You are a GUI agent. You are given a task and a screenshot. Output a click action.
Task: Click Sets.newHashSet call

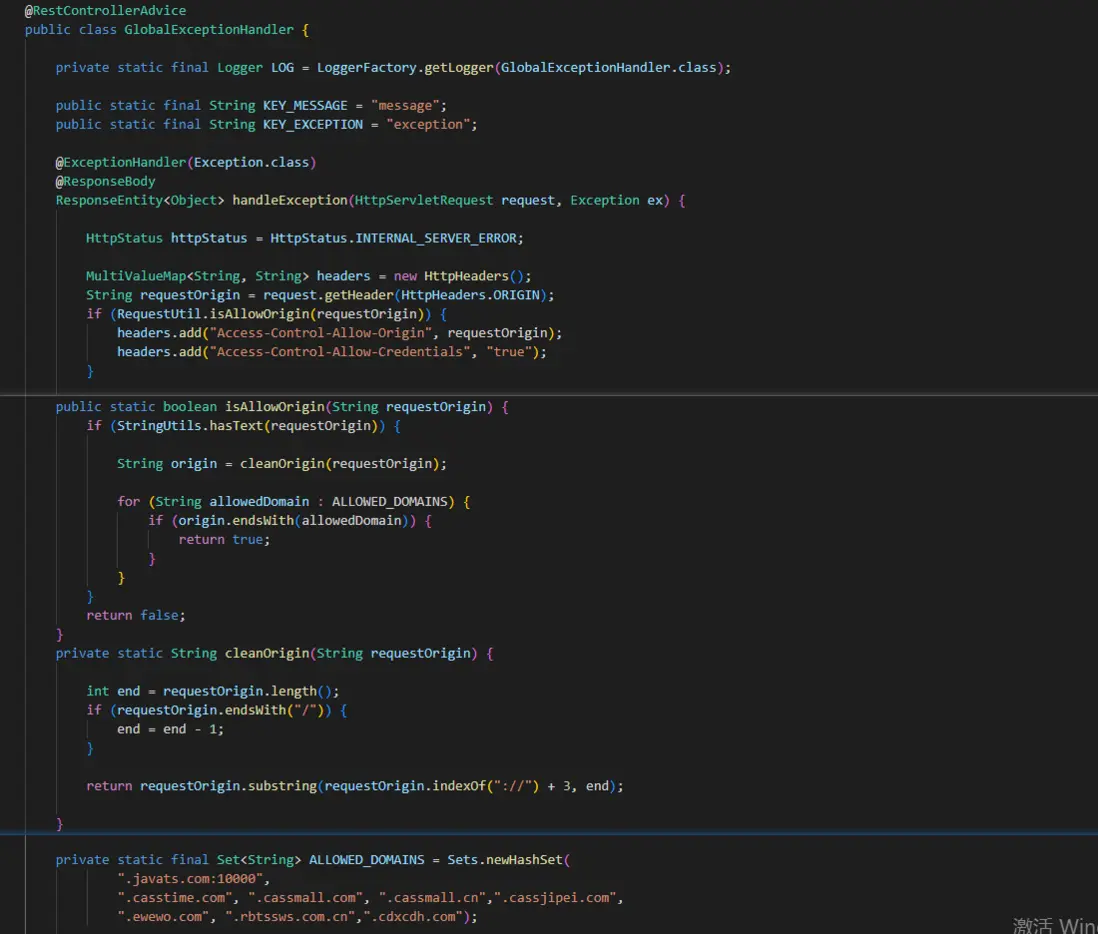pyautogui.click(x=505, y=858)
